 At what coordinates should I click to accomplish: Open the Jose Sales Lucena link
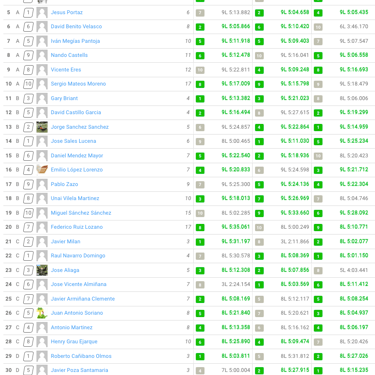coord(73,141)
